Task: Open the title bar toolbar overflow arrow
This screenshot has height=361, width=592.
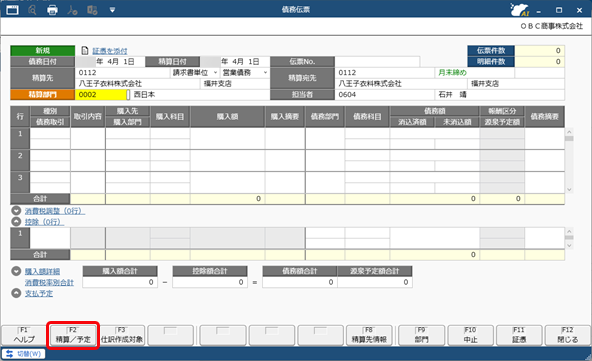Action: 112,10
